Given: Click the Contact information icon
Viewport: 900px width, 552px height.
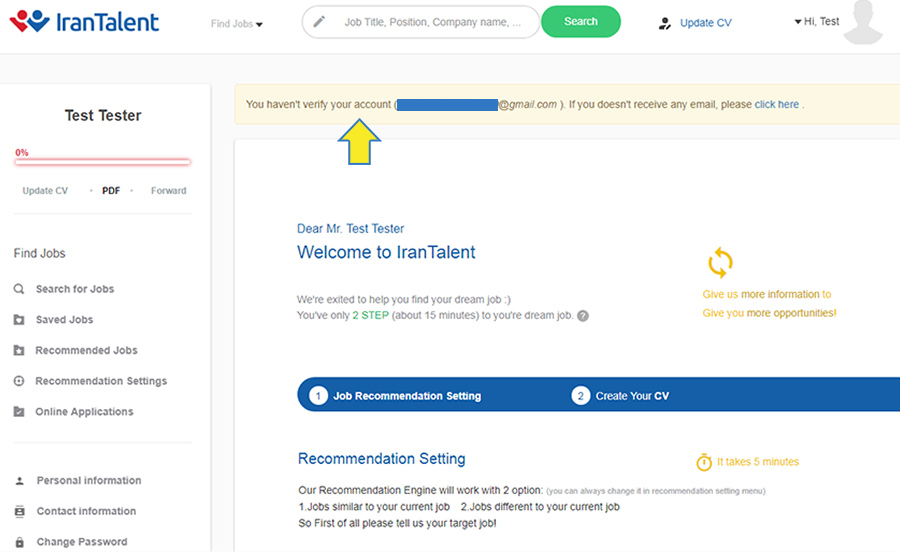Looking at the screenshot, I should coord(19,511).
